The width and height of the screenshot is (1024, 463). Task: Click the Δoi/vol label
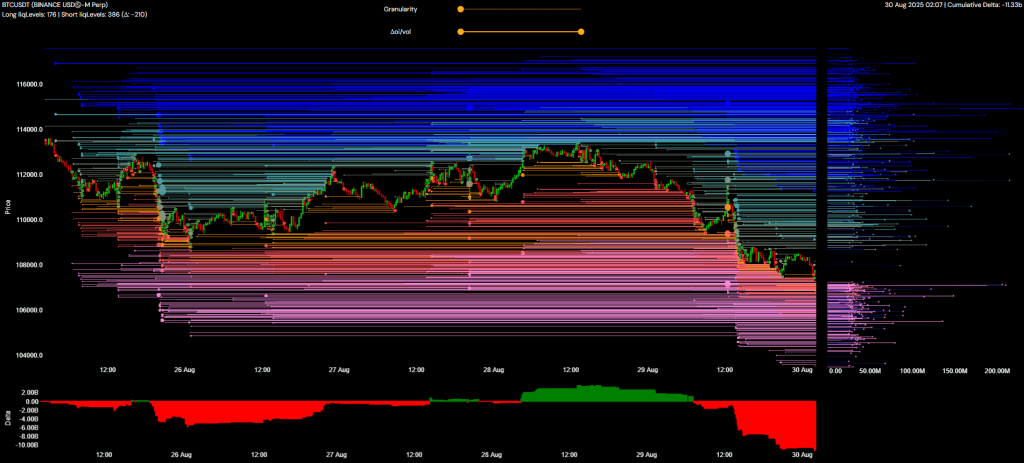tap(401, 31)
